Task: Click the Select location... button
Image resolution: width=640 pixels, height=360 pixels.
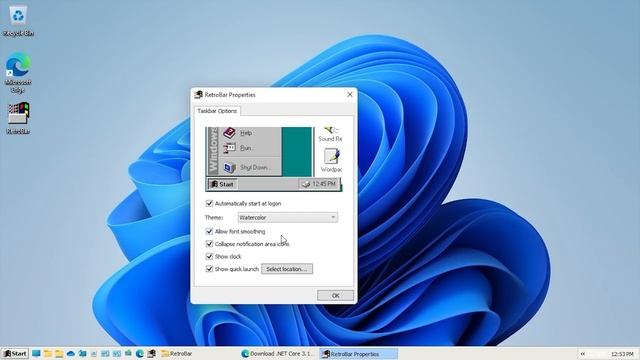Action: coord(287,269)
